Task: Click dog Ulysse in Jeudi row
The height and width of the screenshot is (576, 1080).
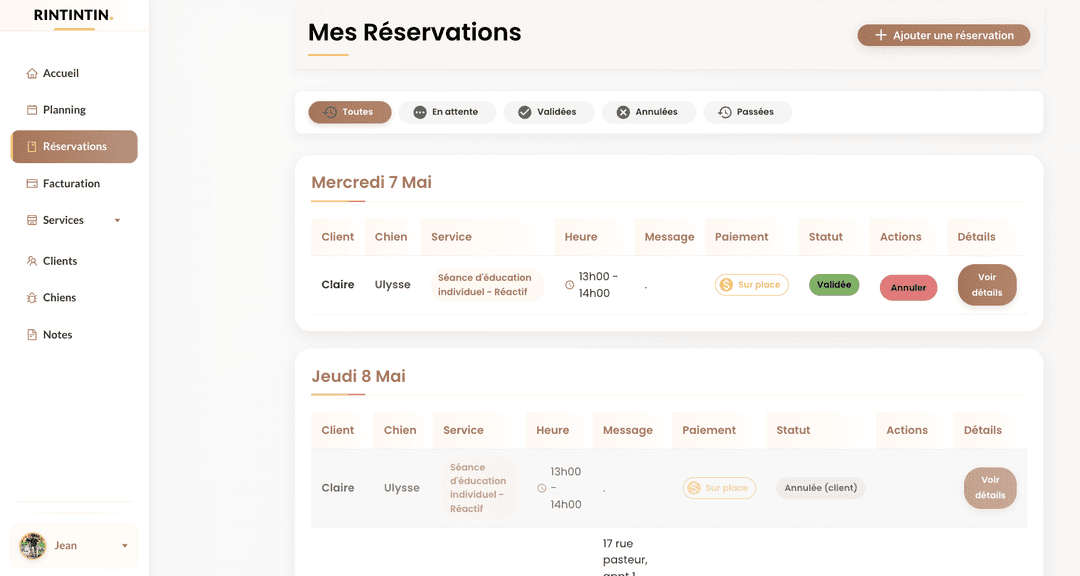Action: point(402,488)
